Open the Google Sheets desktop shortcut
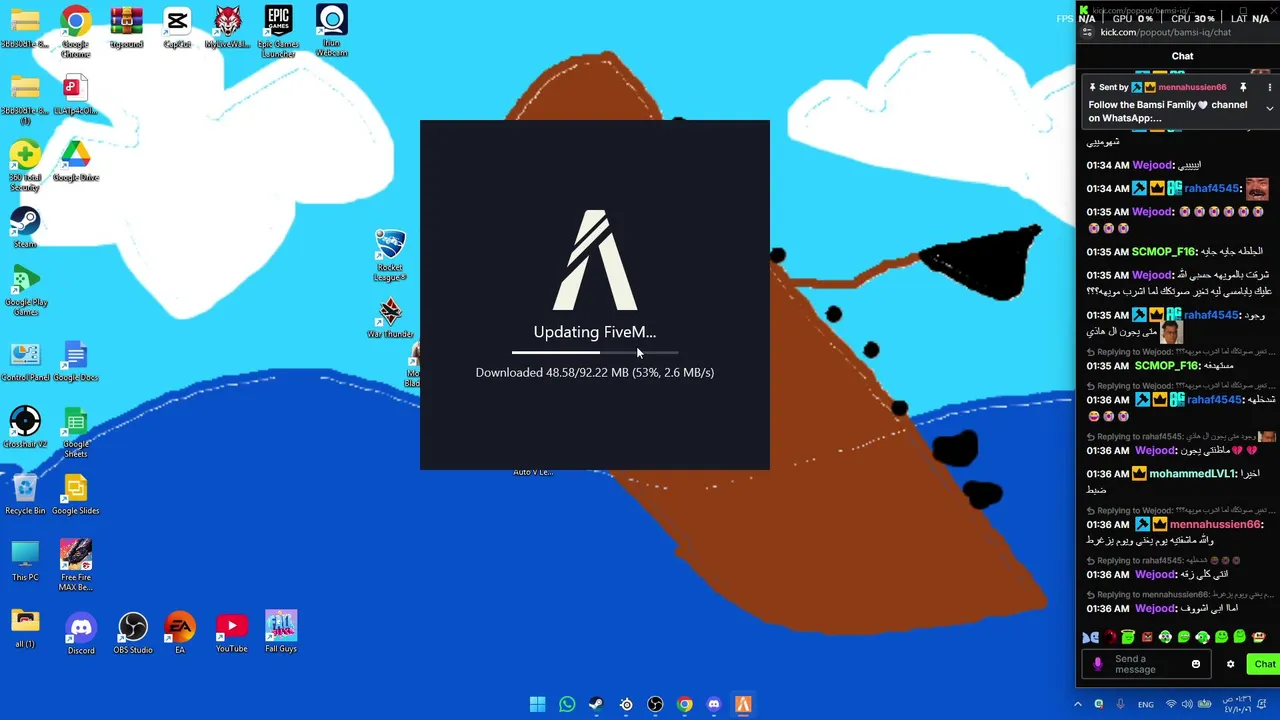Viewport: 1280px width, 720px height. (x=76, y=433)
